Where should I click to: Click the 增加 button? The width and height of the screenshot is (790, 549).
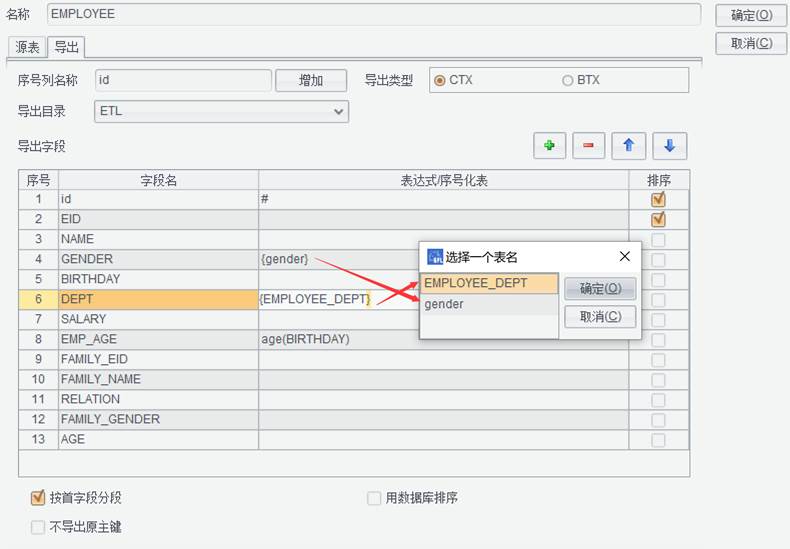(311, 81)
